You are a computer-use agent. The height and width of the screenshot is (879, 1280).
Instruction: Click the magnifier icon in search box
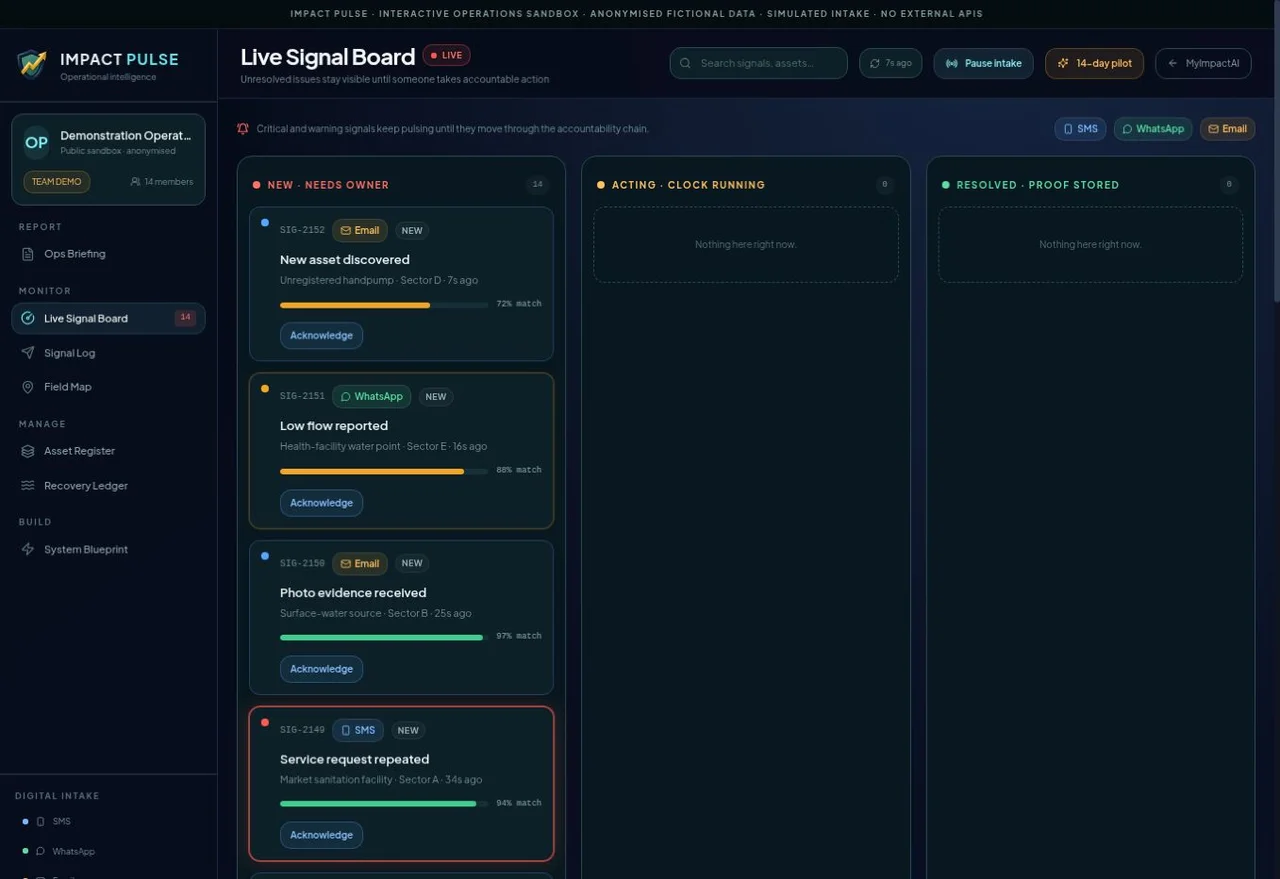(x=685, y=63)
